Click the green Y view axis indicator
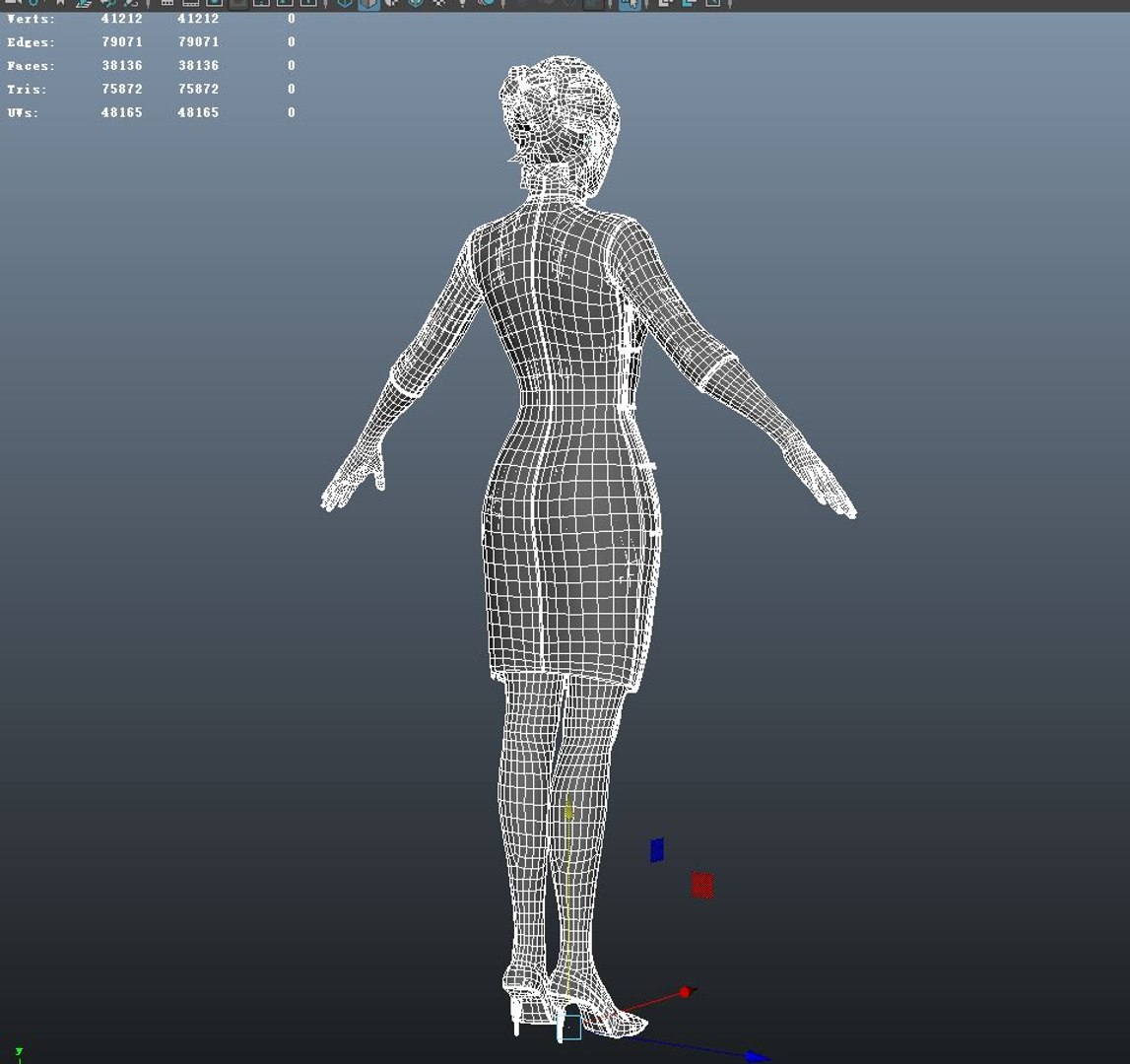 [x=19, y=1054]
